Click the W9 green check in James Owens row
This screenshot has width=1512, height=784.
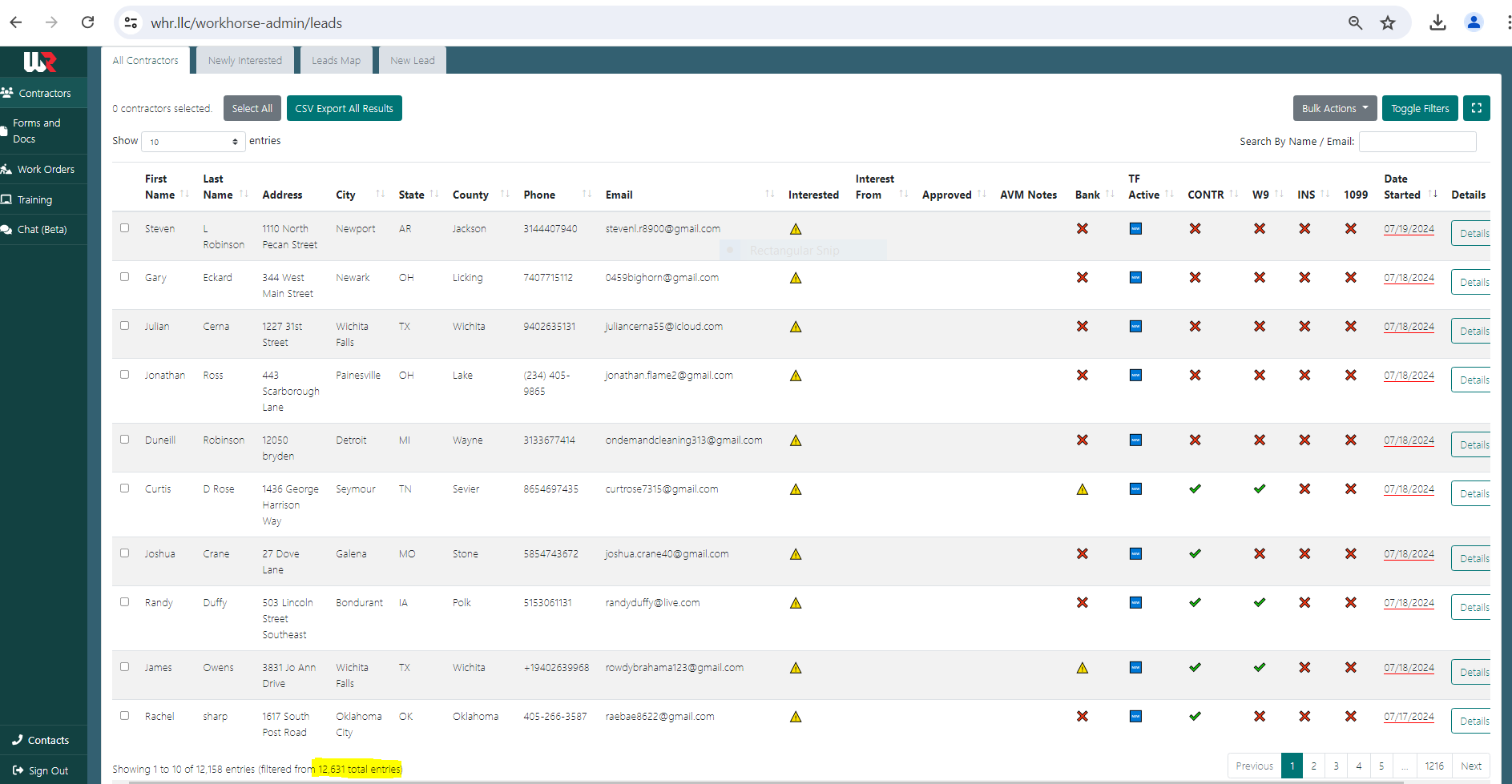click(1260, 667)
